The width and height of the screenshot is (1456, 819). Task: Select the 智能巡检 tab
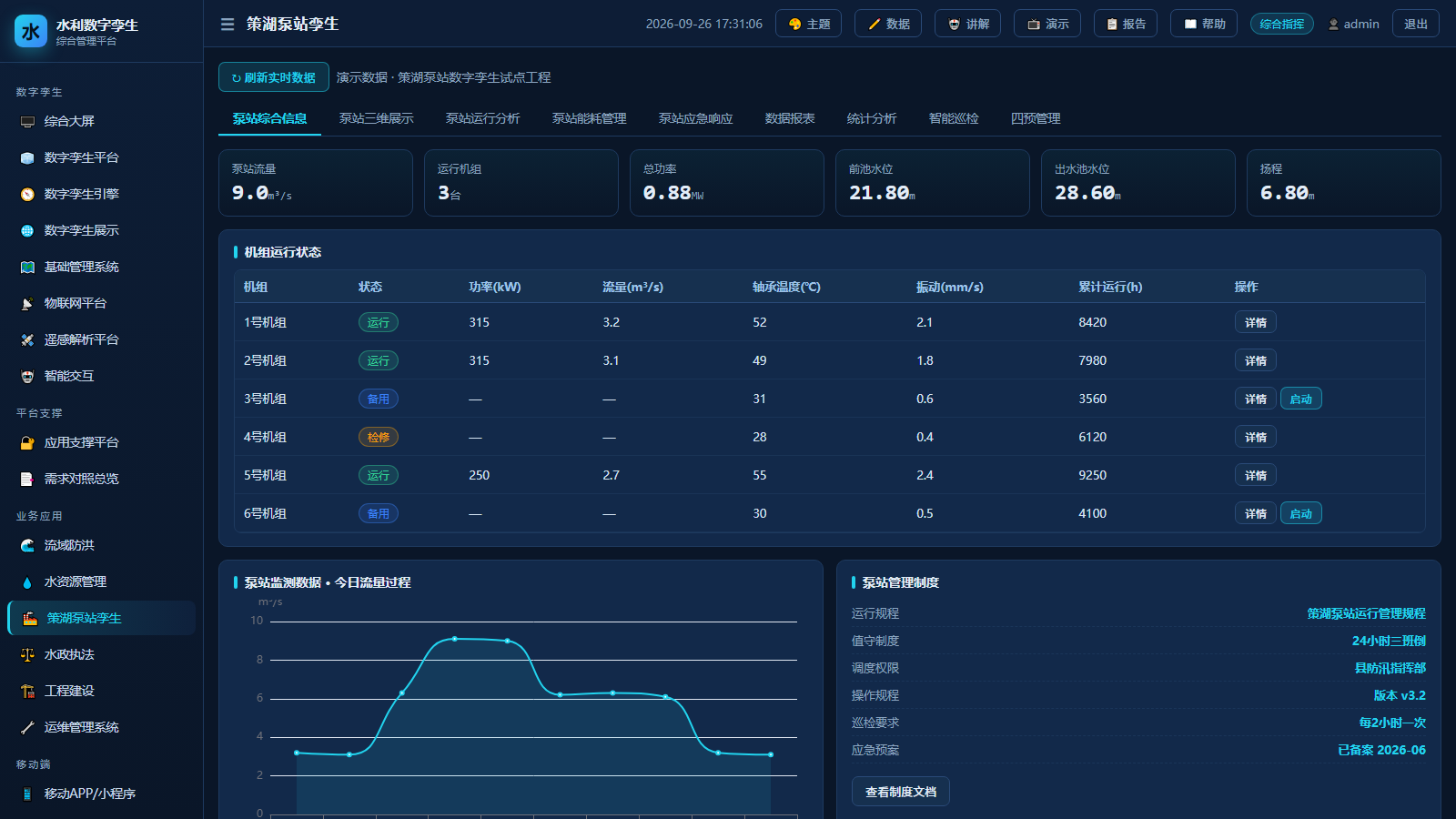(x=954, y=118)
